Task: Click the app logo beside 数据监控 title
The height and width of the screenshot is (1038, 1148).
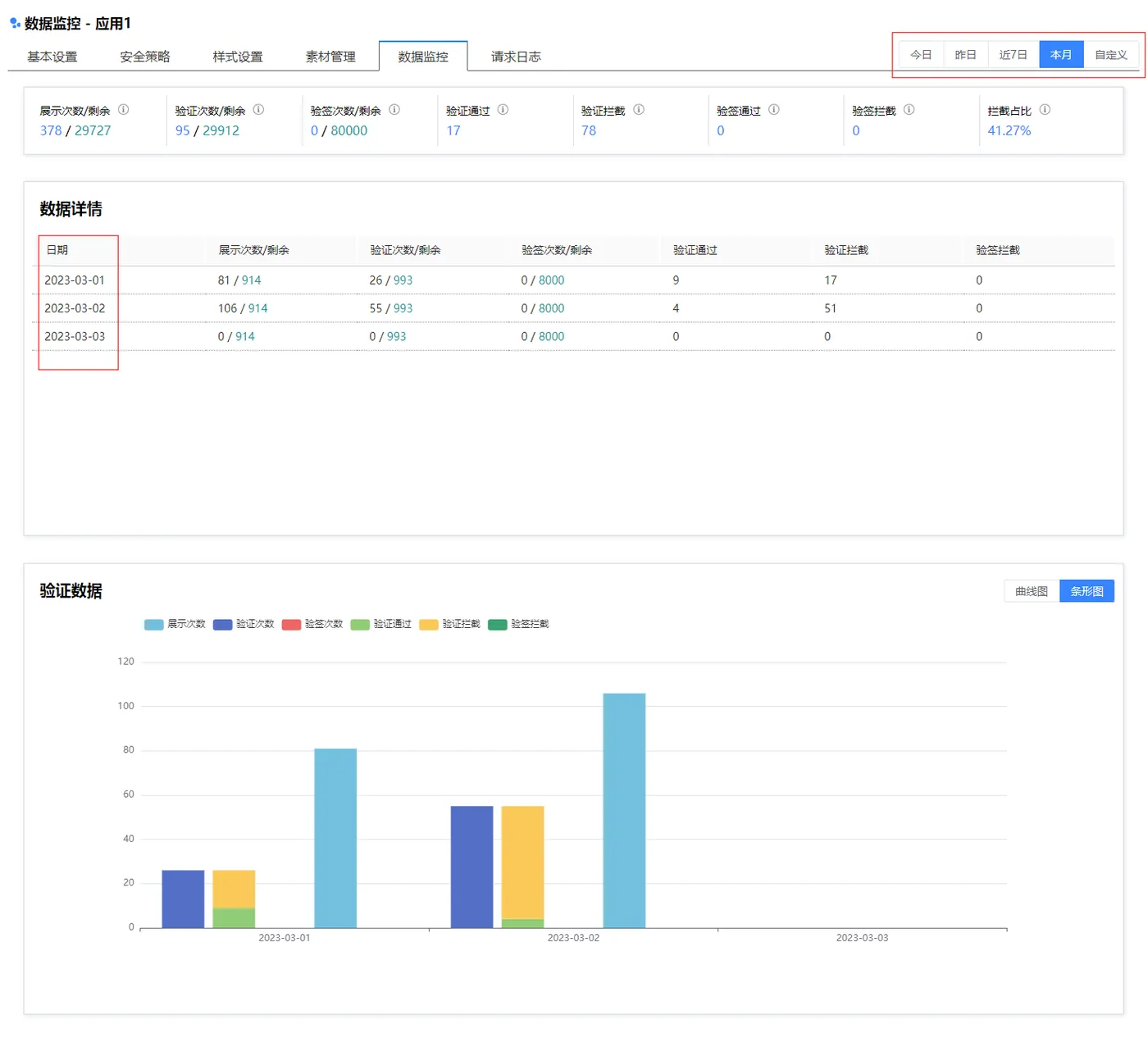Action: tap(15, 23)
